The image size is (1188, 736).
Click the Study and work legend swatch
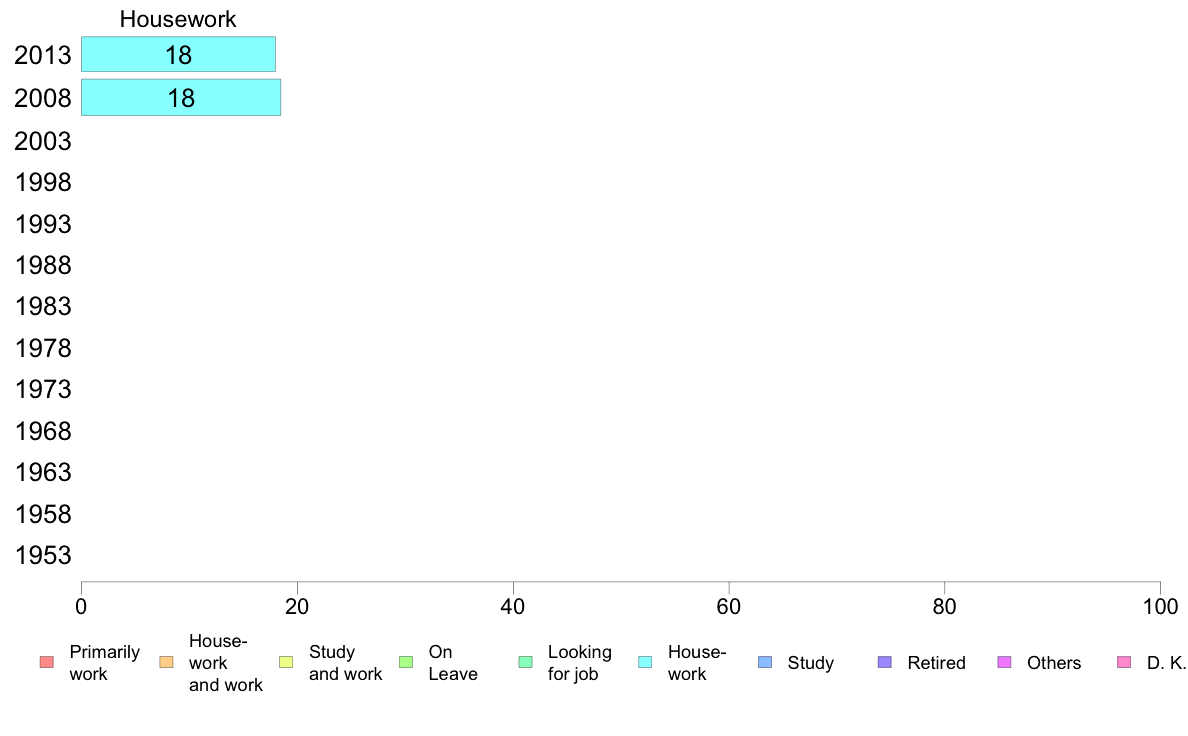[x=286, y=662]
